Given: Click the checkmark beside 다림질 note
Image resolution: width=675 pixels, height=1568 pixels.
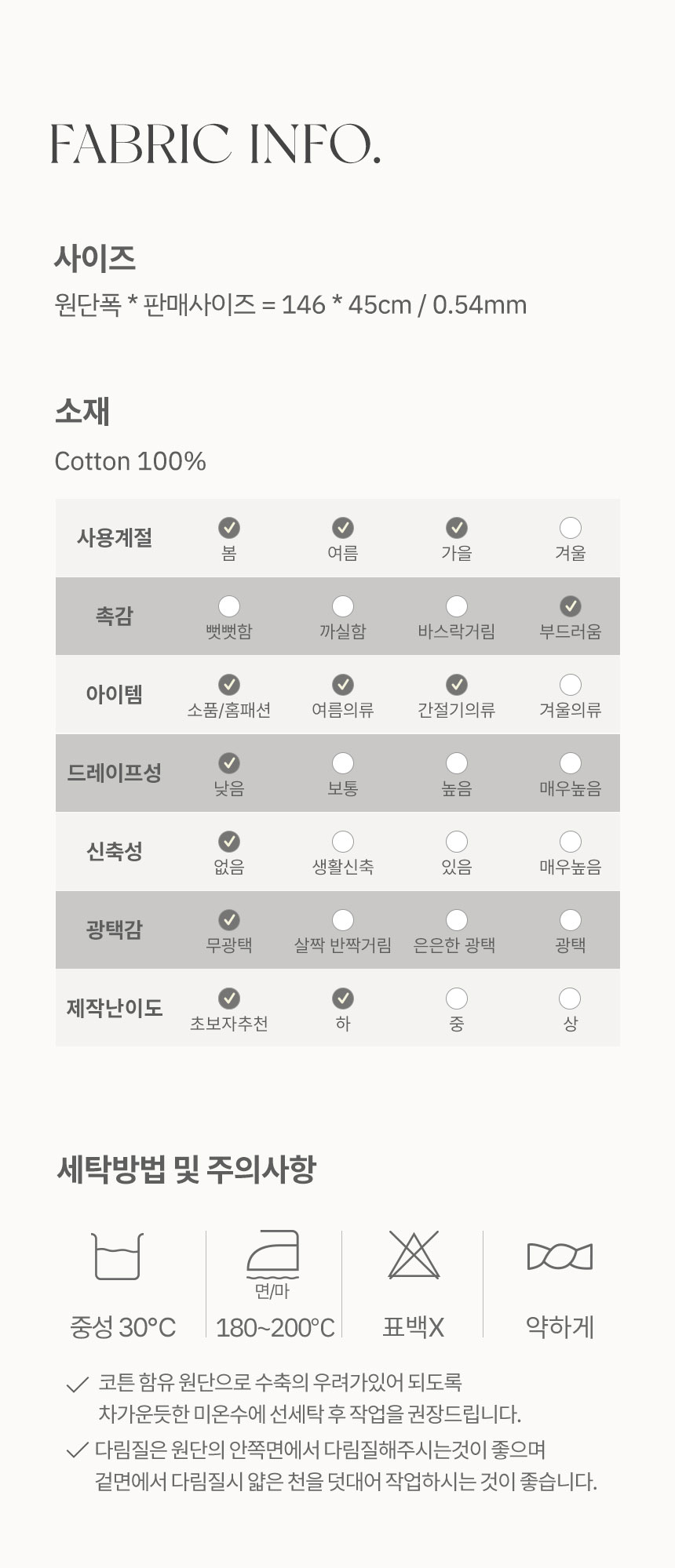Looking at the screenshot, I should point(77,1450).
